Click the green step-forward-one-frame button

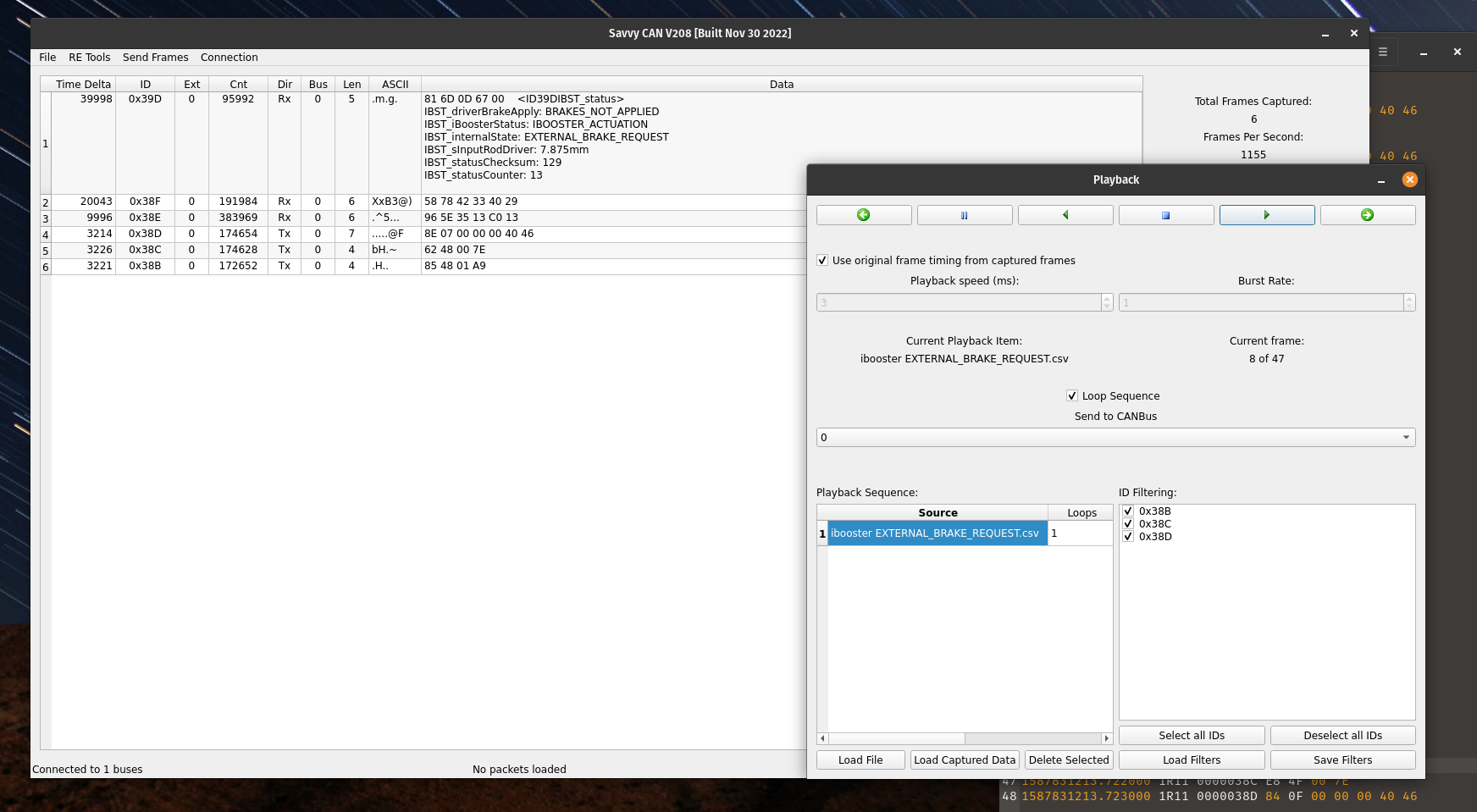(x=1367, y=215)
